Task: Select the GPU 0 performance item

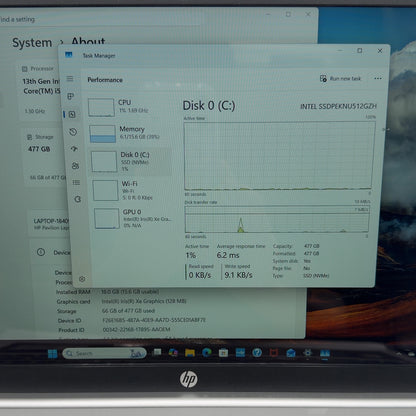Action: (x=133, y=218)
